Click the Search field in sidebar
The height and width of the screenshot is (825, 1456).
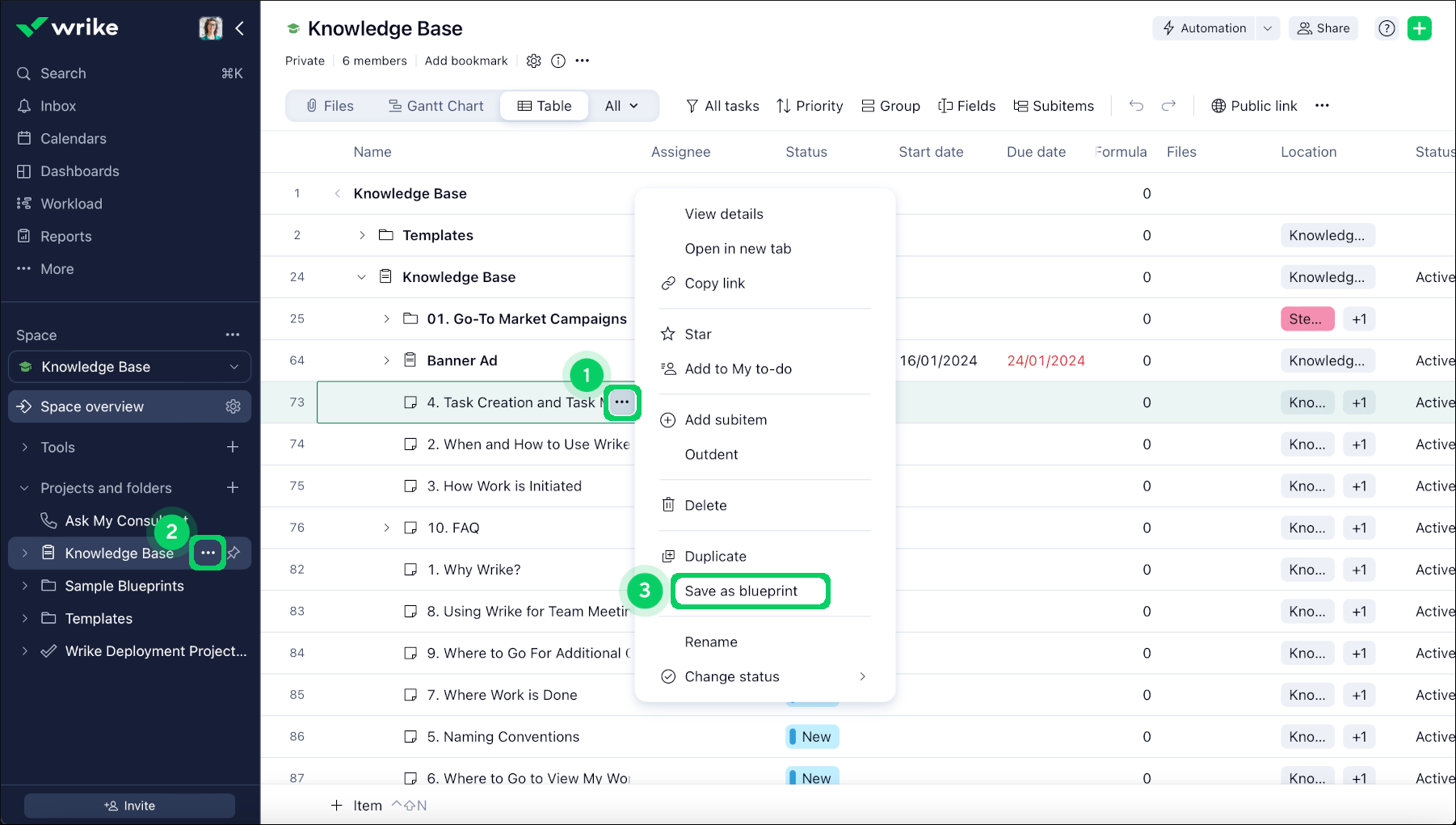point(129,74)
